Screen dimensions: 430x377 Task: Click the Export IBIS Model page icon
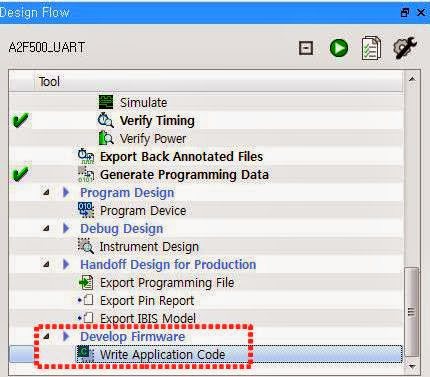(x=86, y=318)
